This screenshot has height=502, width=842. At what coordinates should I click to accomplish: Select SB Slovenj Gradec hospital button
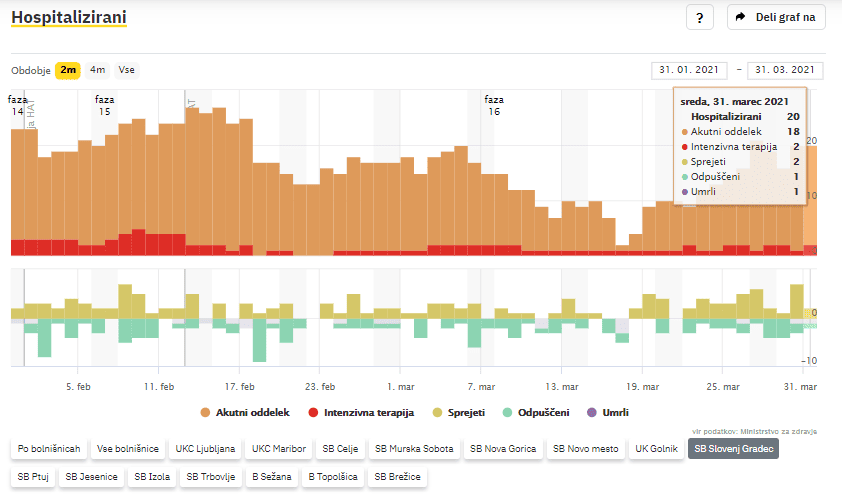(x=733, y=450)
